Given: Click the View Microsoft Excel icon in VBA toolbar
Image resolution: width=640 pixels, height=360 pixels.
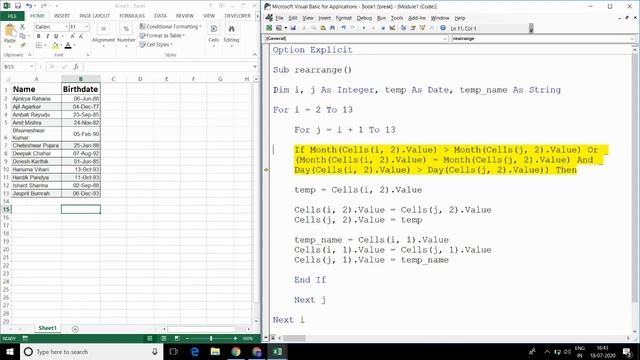Looking at the screenshot, I should (x=269, y=28).
